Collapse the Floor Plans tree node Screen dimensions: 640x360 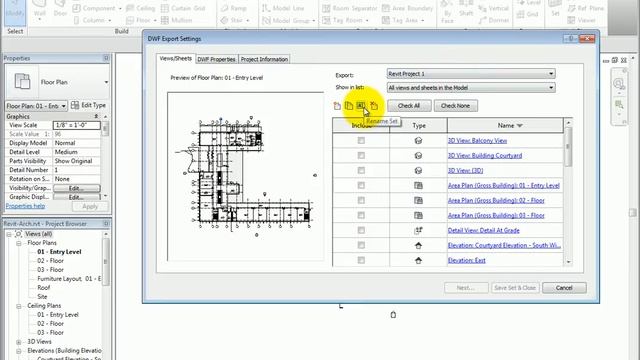(18, 243)
